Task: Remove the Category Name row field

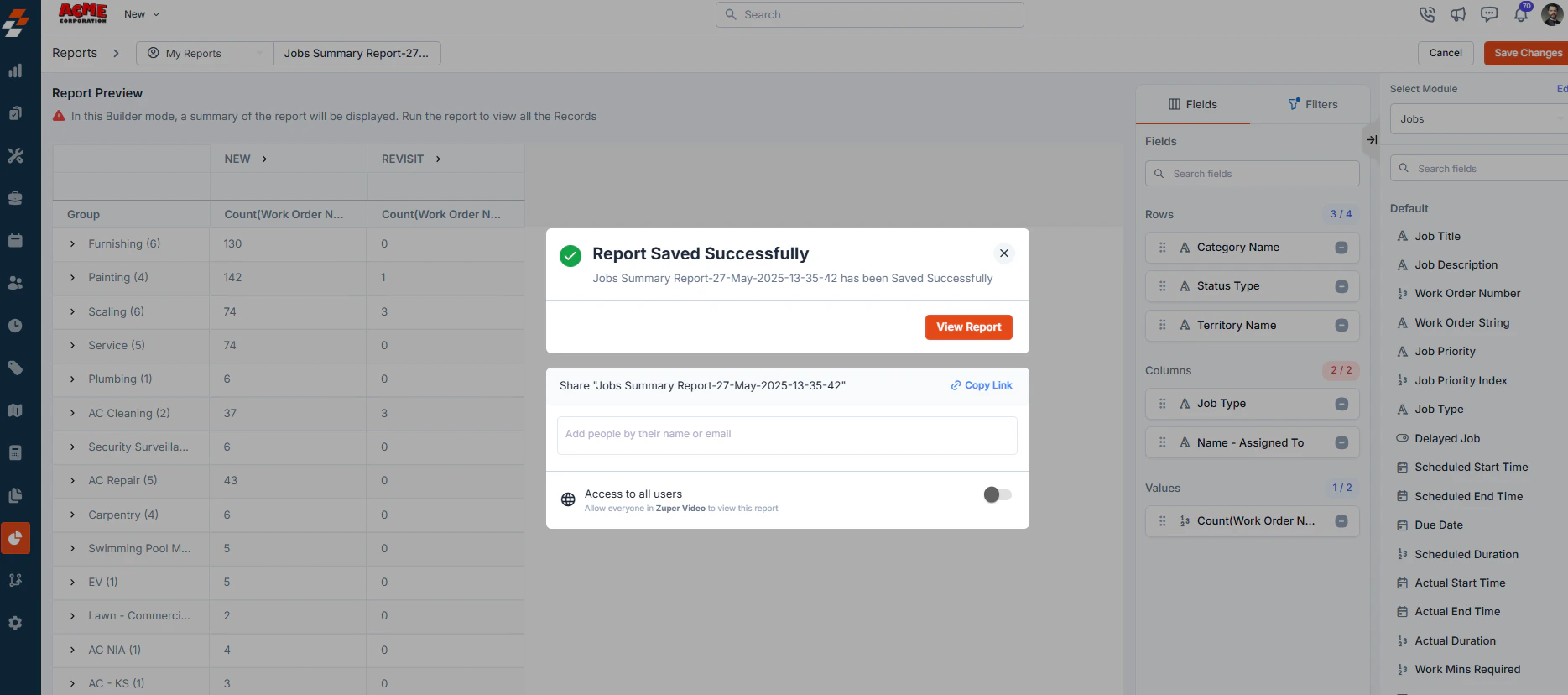Action: [x=1341, y=248]
